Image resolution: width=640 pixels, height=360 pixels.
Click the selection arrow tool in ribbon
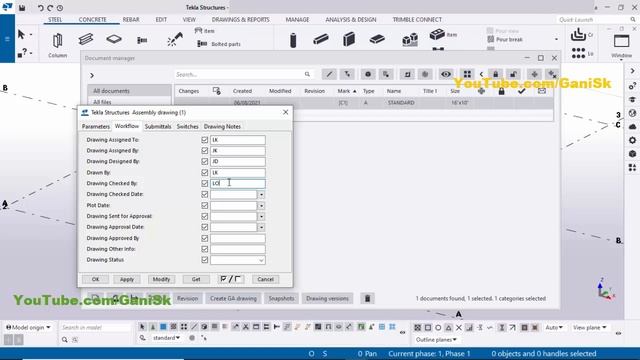(x=21, y=34)
